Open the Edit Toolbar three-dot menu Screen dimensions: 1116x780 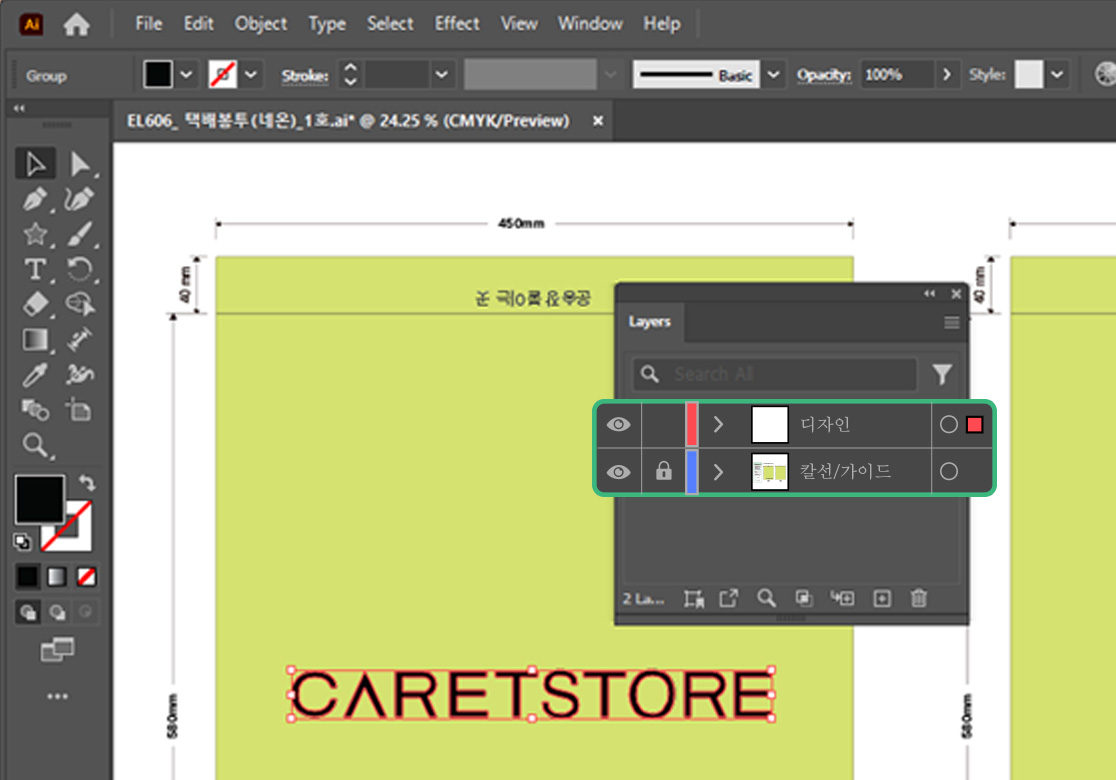(58, 696)
